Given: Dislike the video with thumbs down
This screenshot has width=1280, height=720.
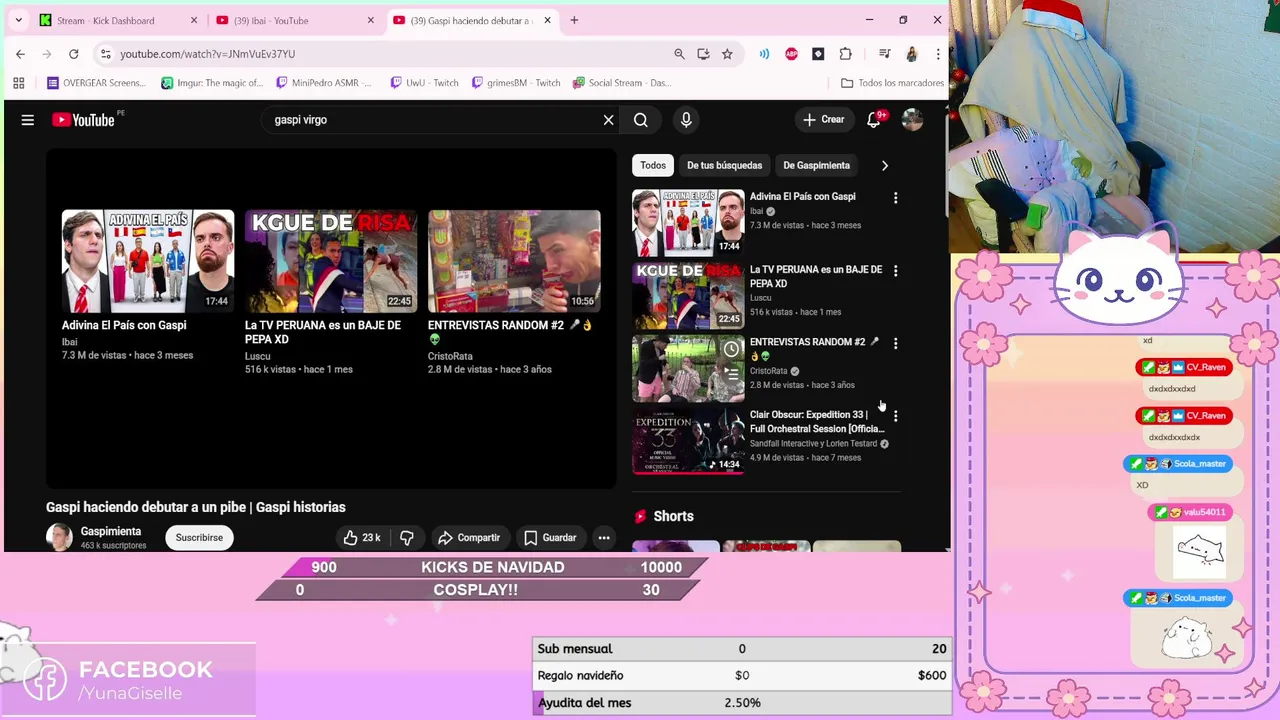Looking at the screenshot, I should [407, 538].
